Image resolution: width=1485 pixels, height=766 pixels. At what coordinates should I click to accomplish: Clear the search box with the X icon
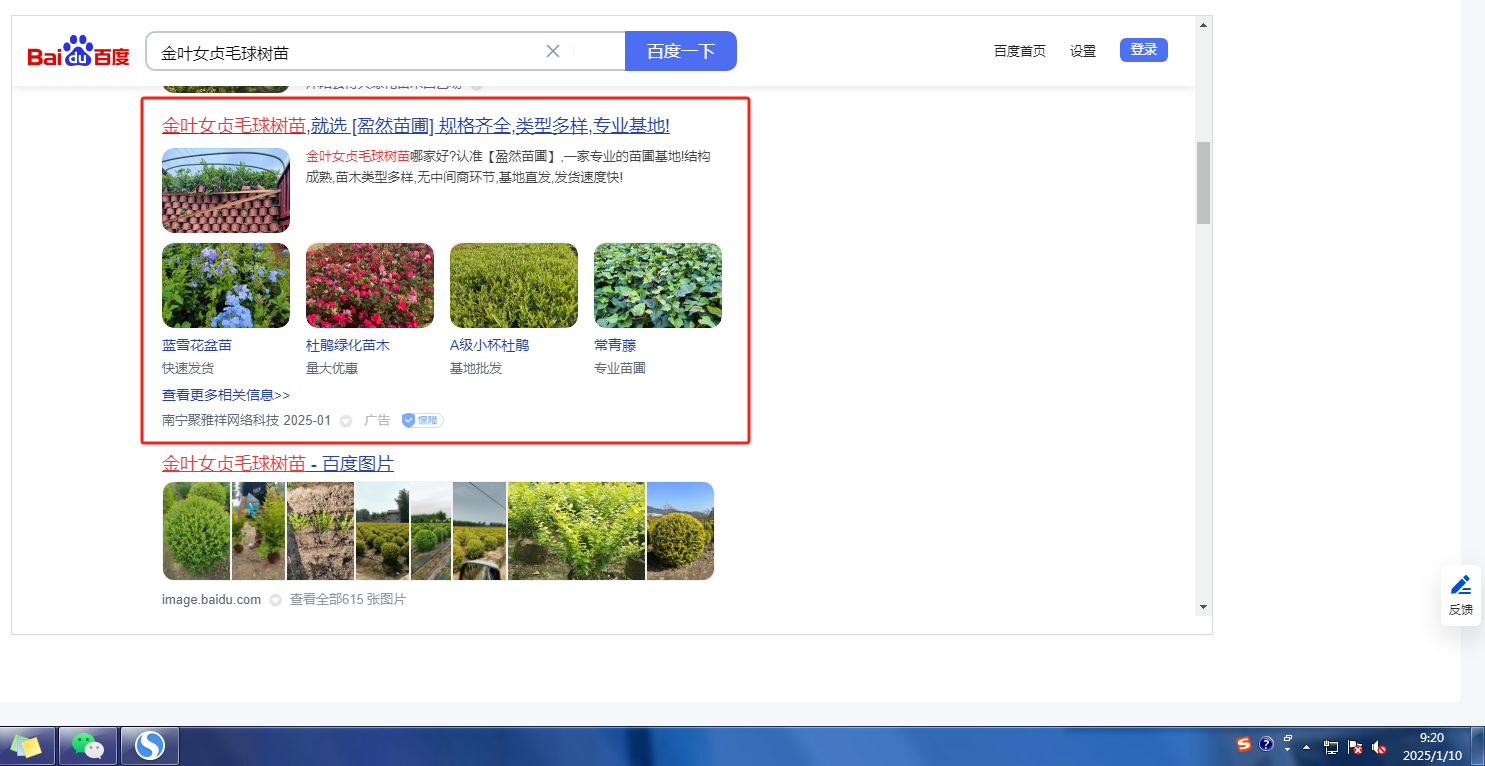(552, 51)
